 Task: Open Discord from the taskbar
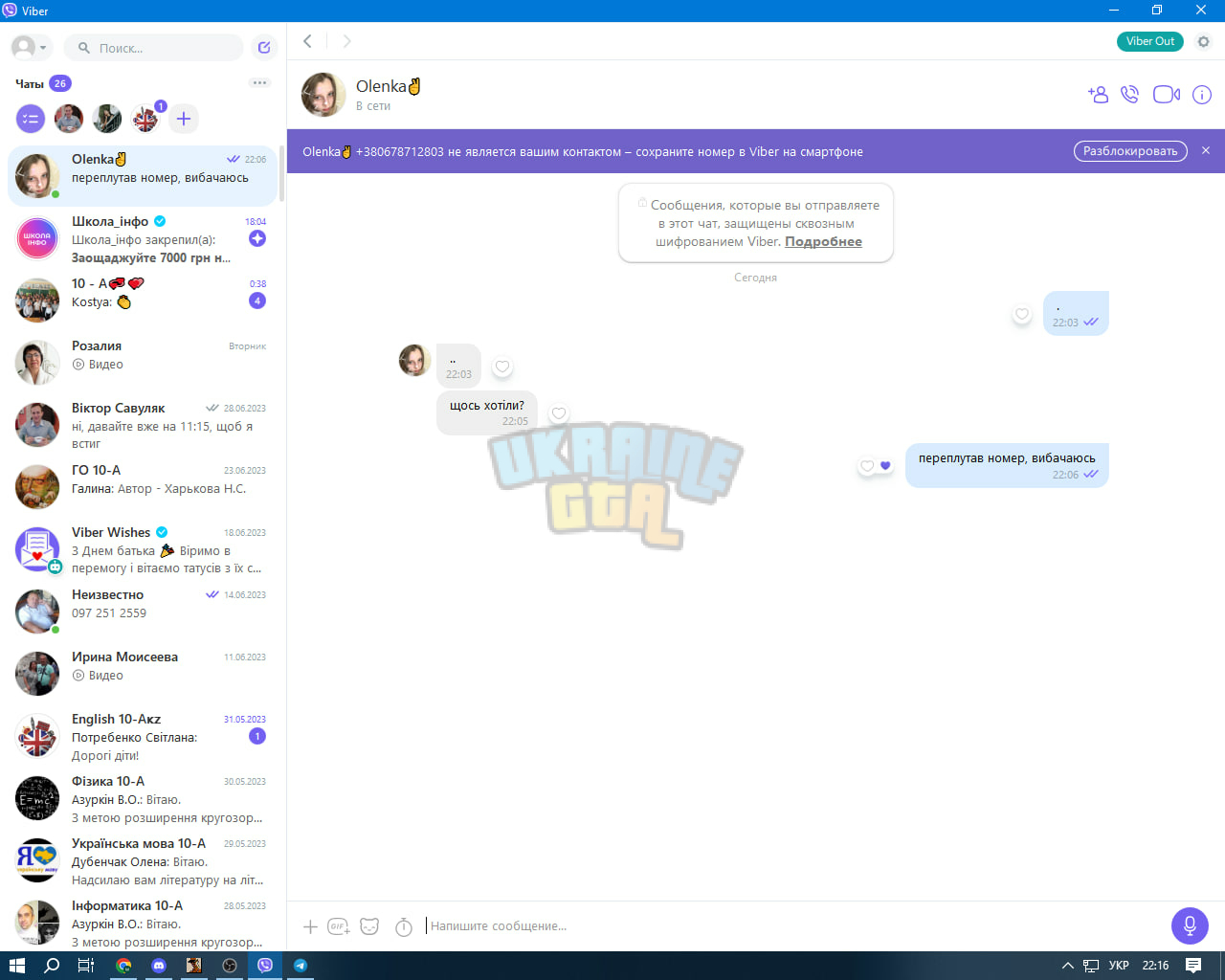coord(159,966)
